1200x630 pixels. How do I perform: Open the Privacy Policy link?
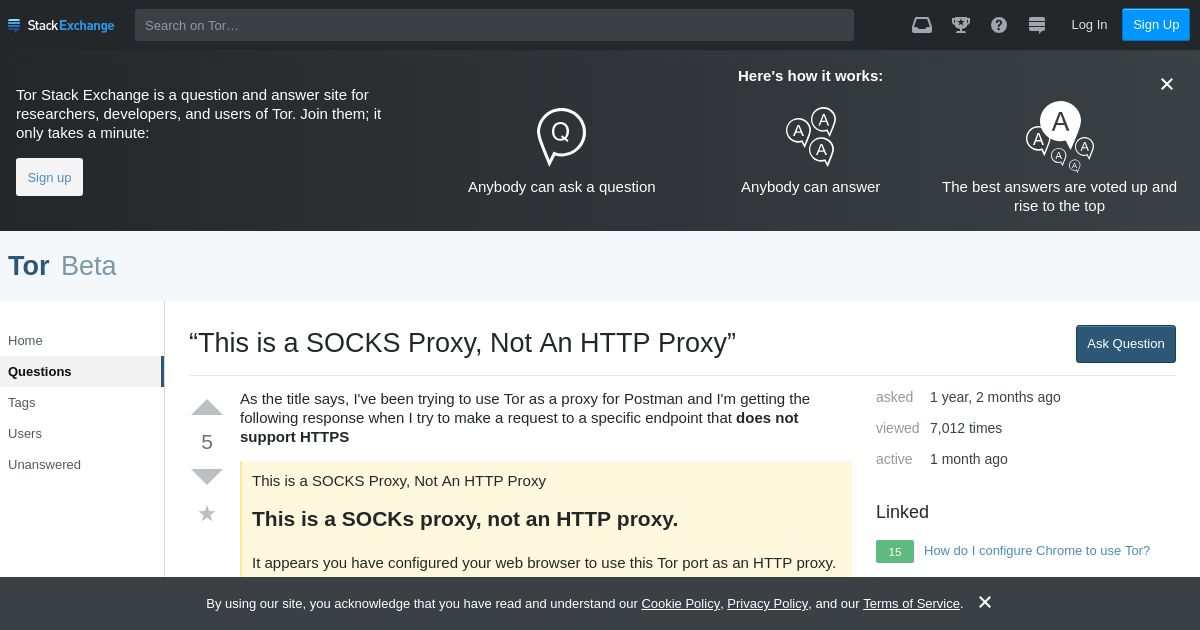(x=767, y=604)
